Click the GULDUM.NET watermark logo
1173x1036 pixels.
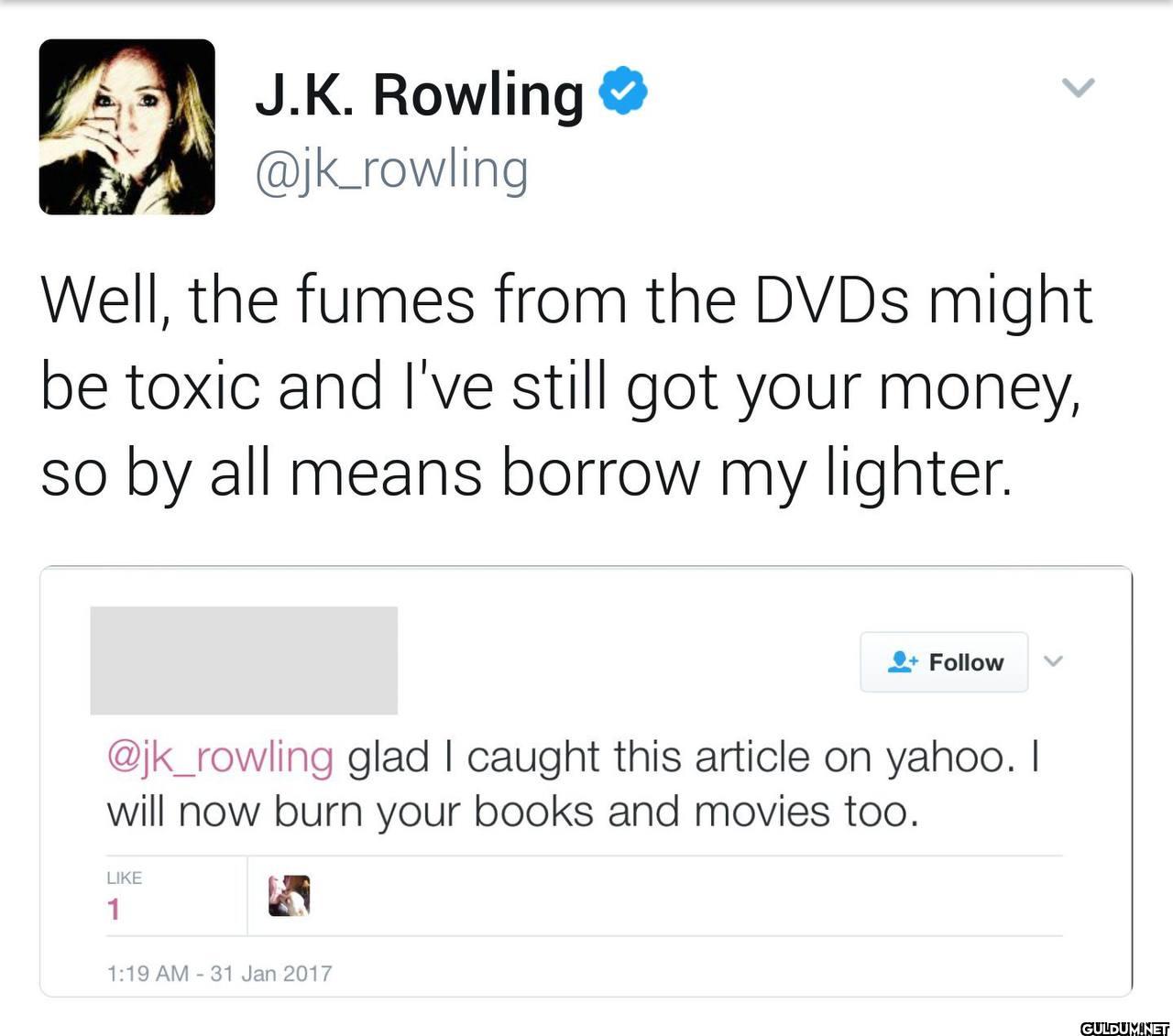coord(1124,1028)
